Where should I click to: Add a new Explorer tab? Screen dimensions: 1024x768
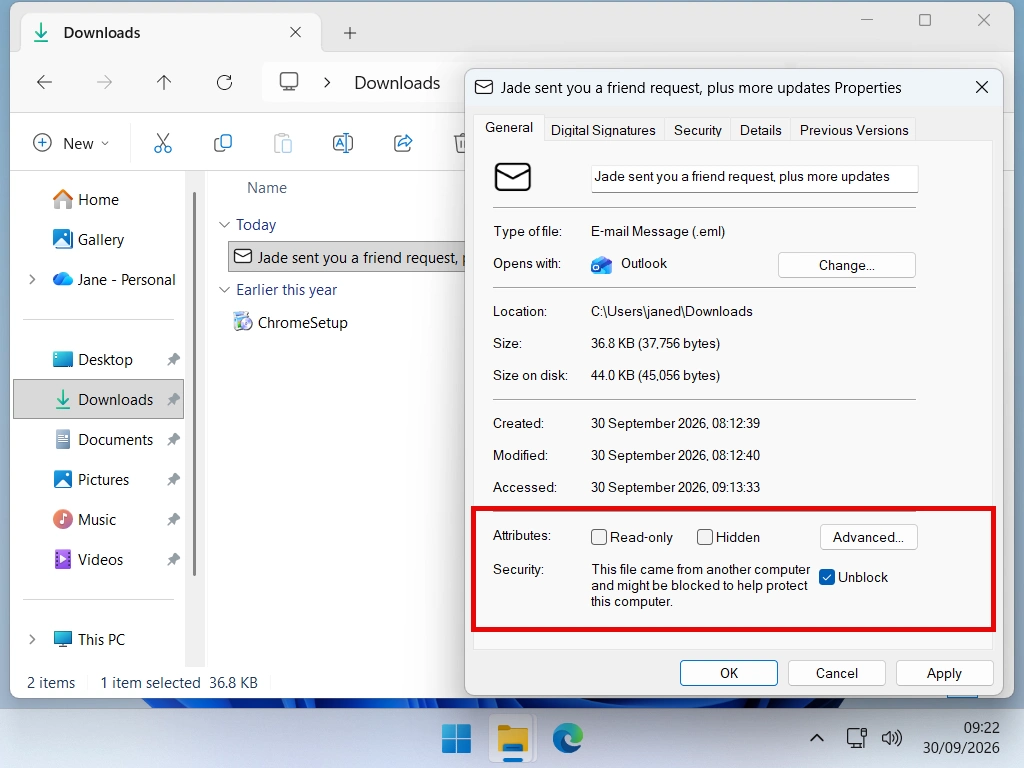[350, 33]
